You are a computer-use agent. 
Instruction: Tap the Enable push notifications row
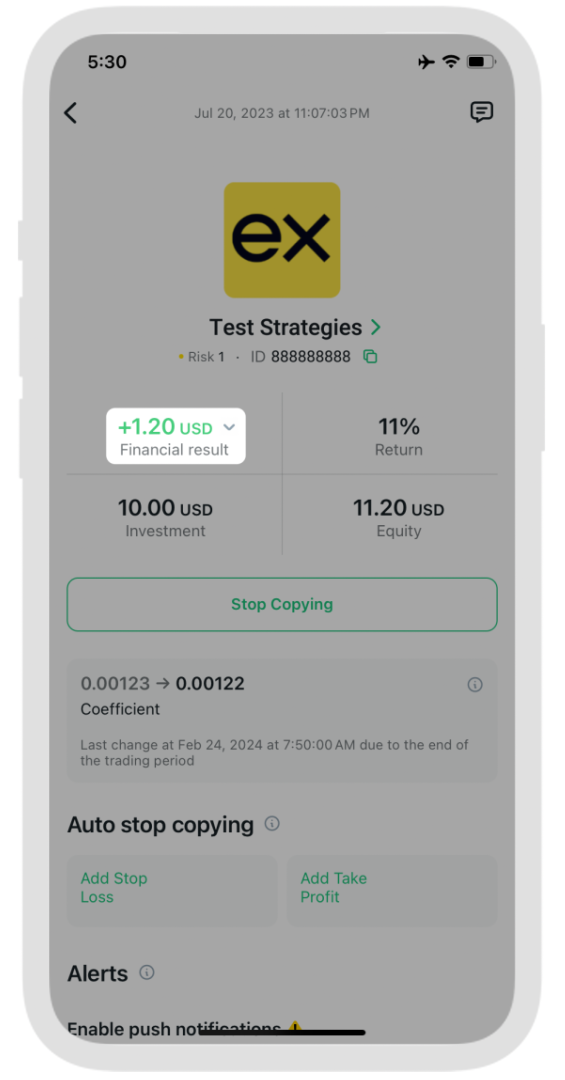pos(282,1029)
